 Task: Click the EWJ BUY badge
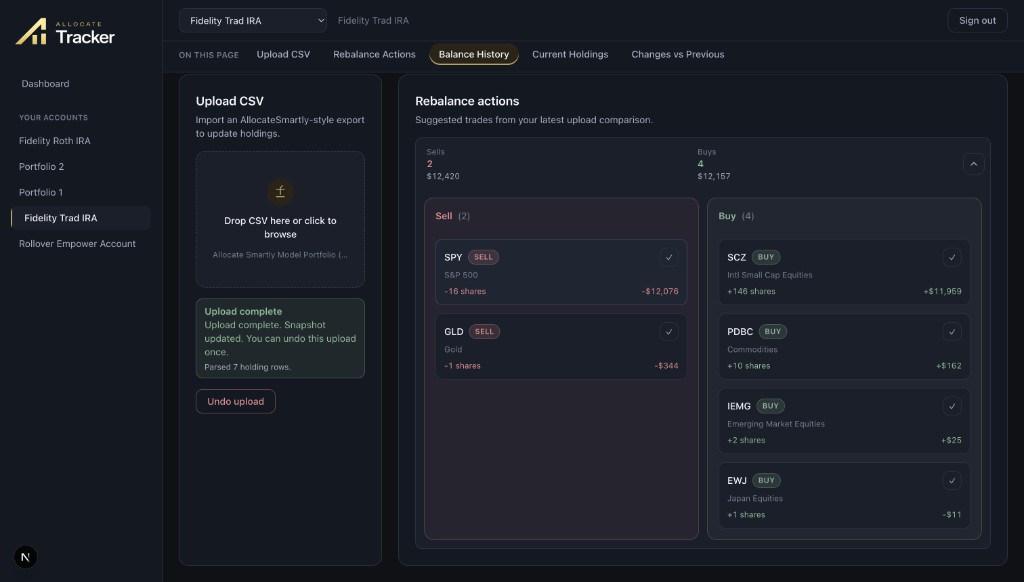pos(766,480)
